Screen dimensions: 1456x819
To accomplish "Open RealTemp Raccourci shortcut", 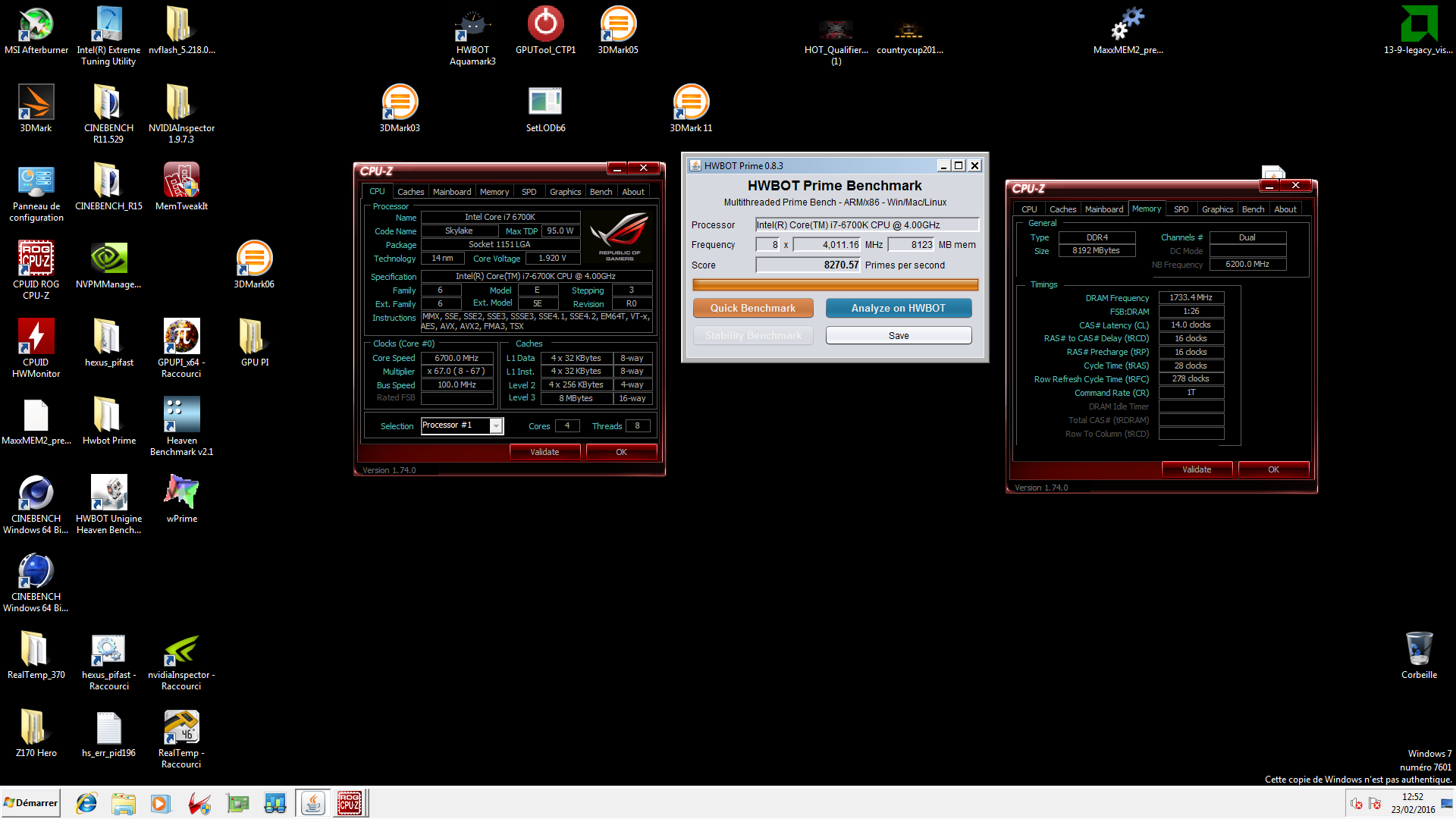I will point(181,739).
